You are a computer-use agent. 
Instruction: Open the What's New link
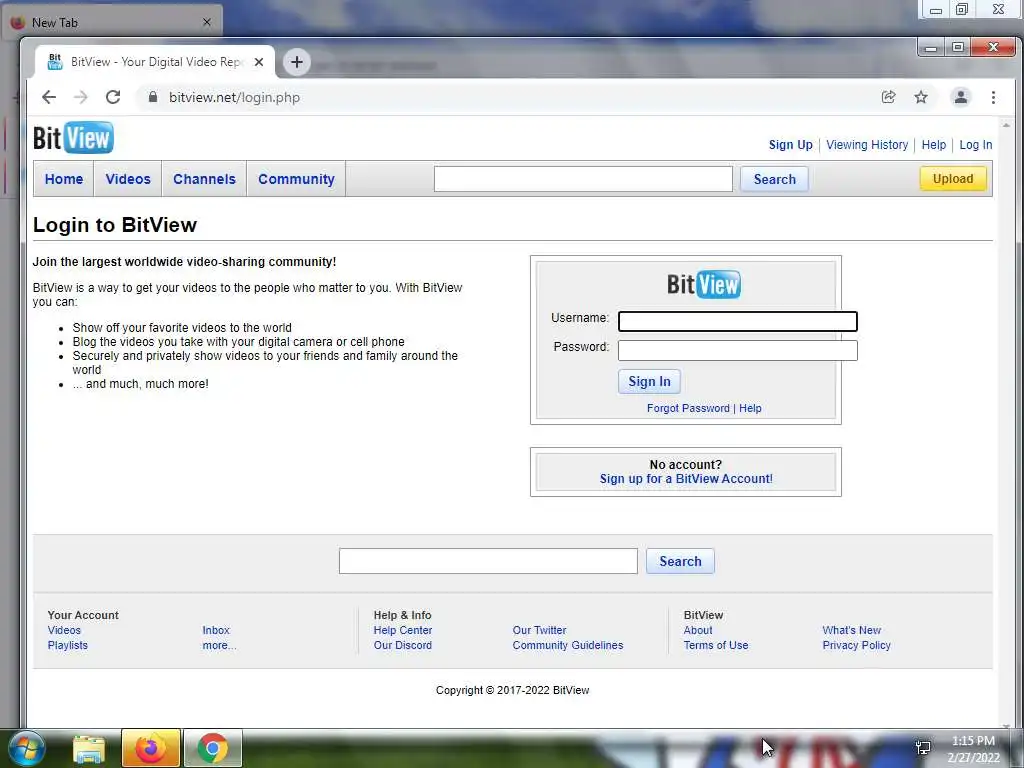click(x=852, y=630)
